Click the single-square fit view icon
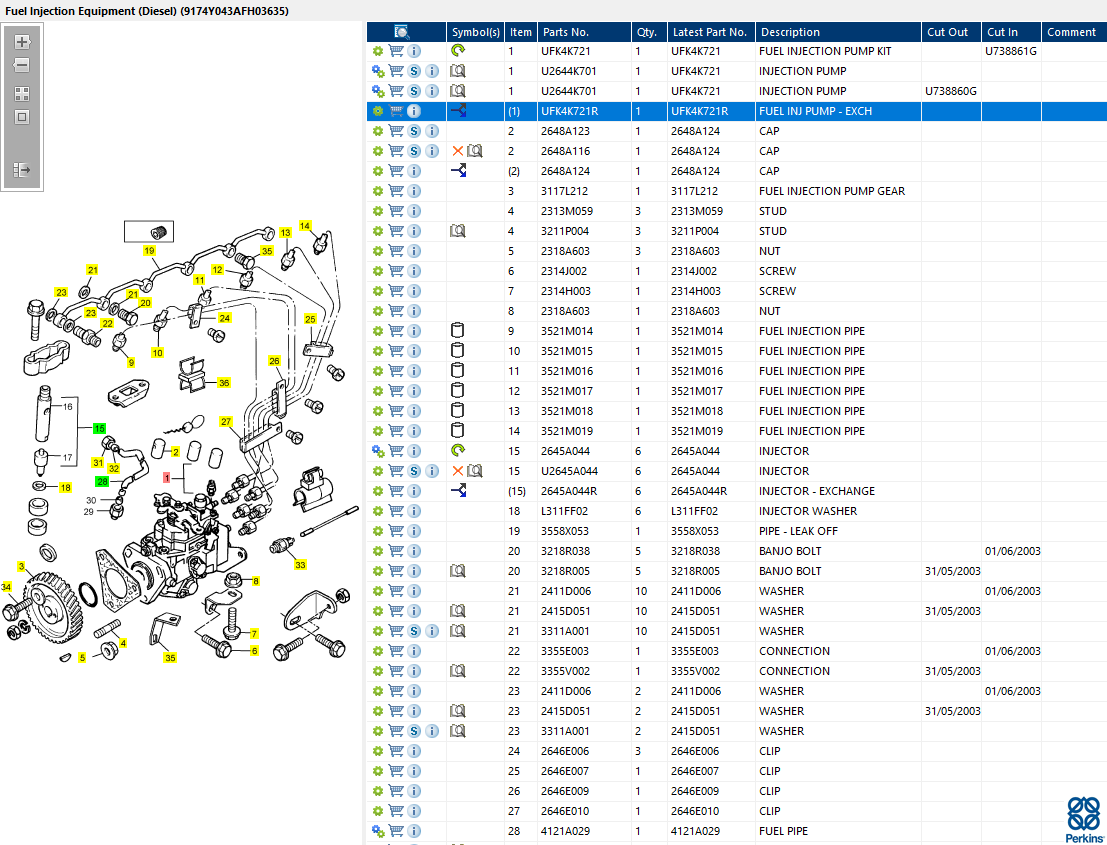 pyautogui.click(x=22, y=117)
